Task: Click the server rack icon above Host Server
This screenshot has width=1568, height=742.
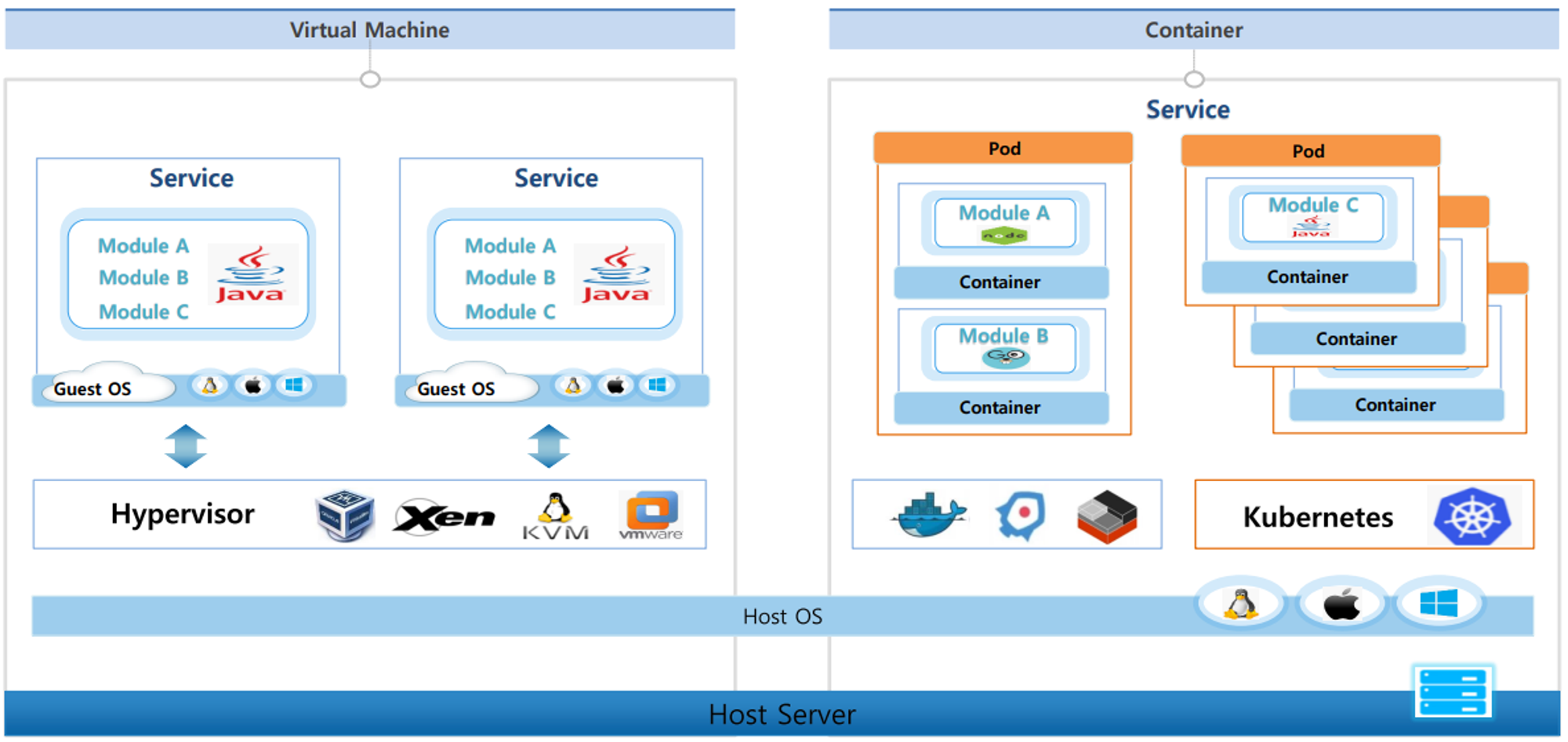Action: point(1453,692)
